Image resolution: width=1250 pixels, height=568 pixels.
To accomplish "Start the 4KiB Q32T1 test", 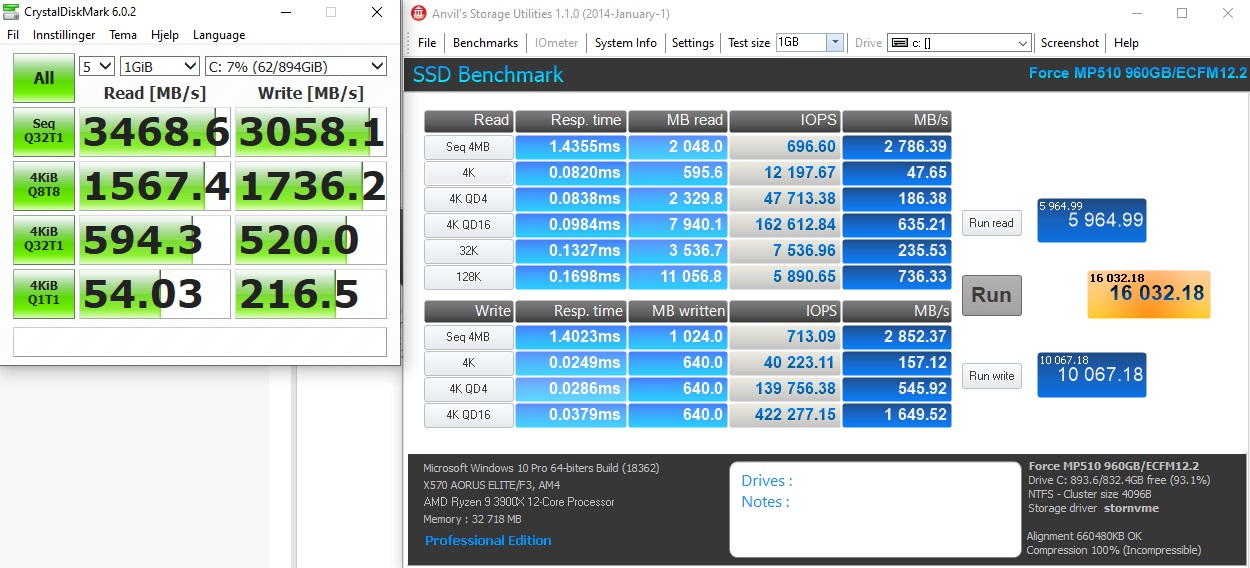I will [x=44, y=240].
